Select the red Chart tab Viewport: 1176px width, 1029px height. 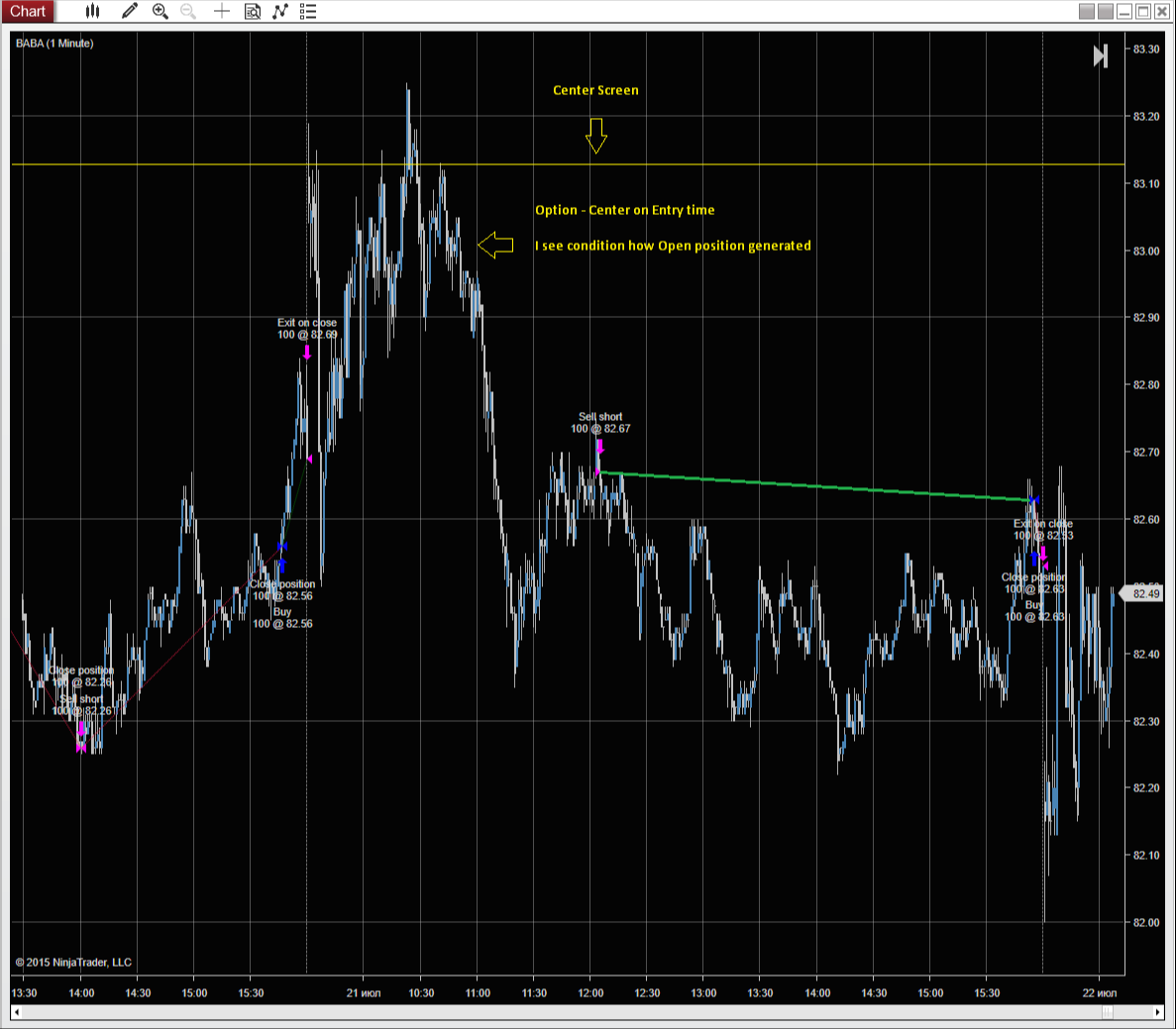pos(28,11)
